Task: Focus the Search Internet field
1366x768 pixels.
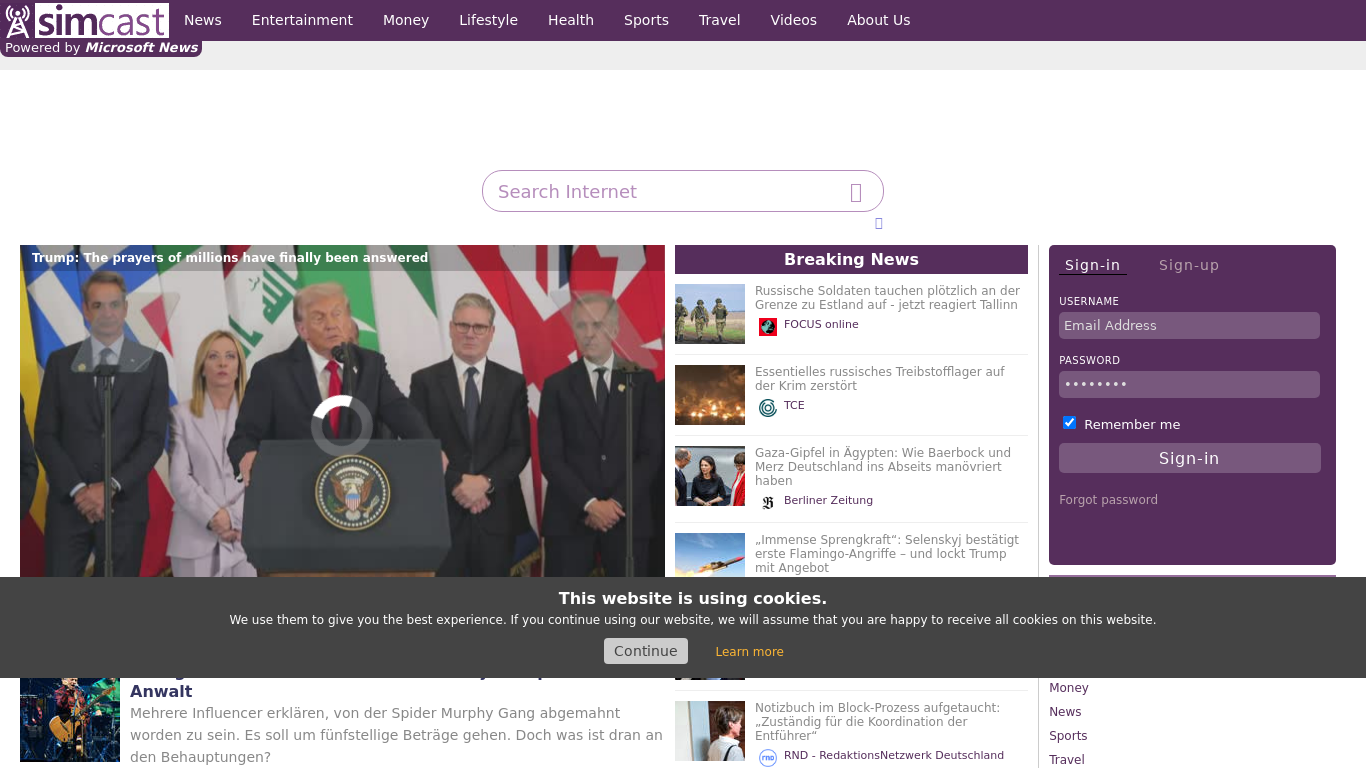Action: coord(665,192)
